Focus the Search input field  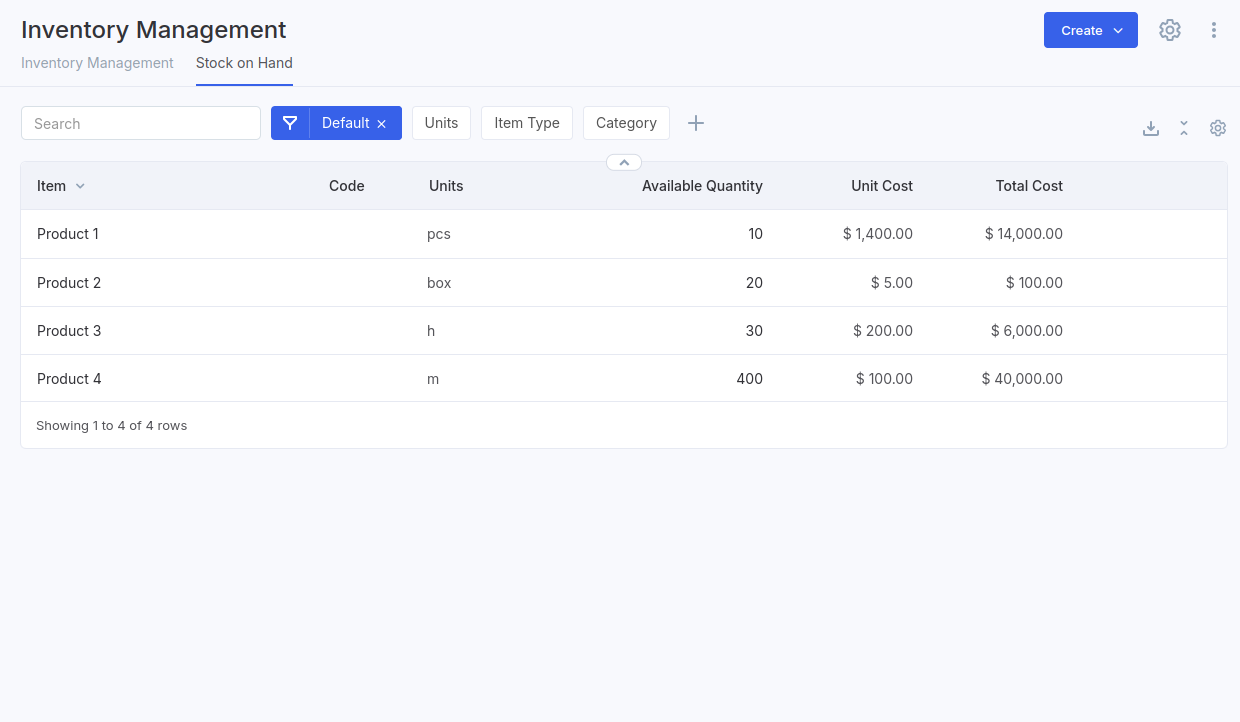141,123
